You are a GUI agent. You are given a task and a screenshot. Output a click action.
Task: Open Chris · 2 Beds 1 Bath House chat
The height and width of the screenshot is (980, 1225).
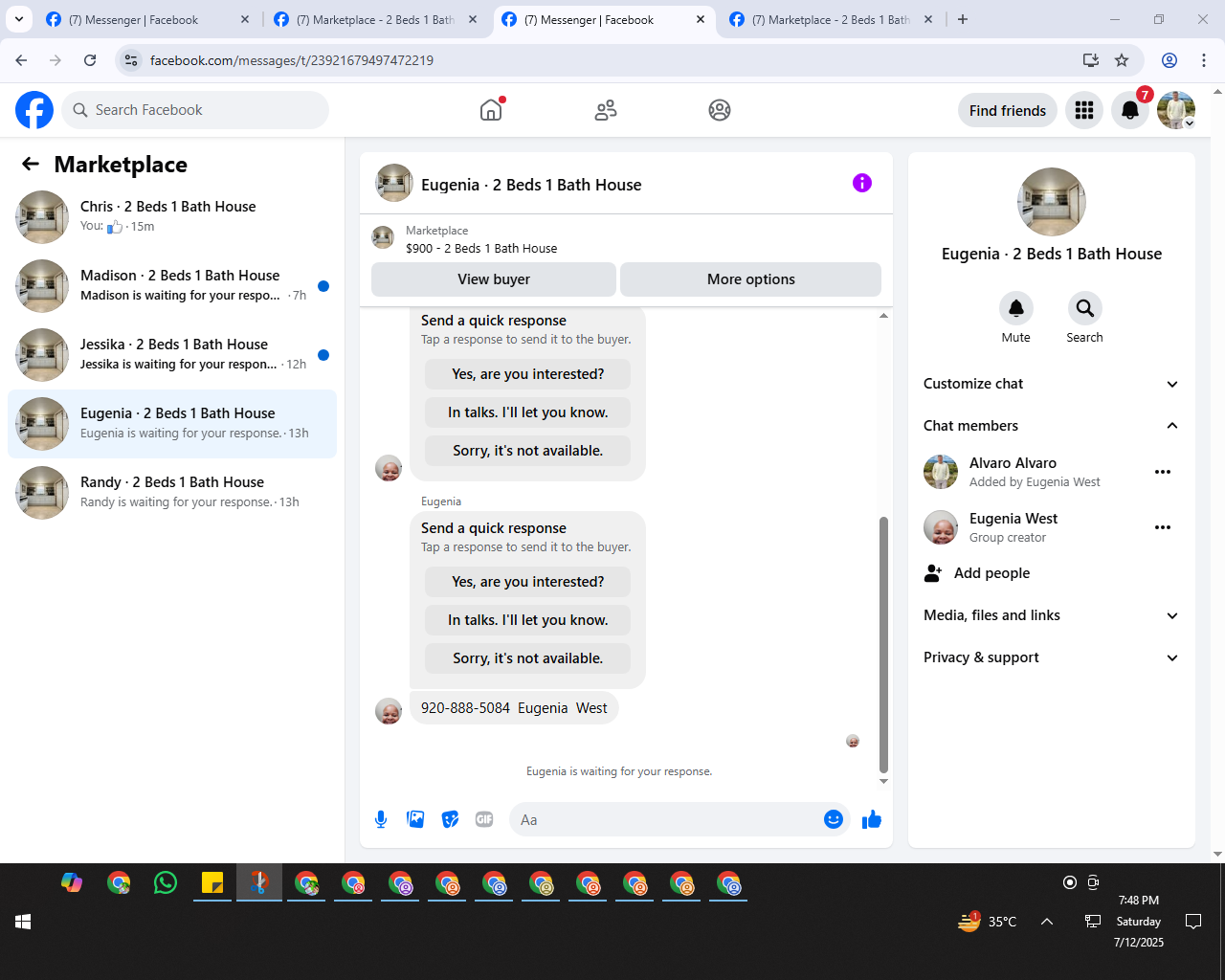pos(172,217)
